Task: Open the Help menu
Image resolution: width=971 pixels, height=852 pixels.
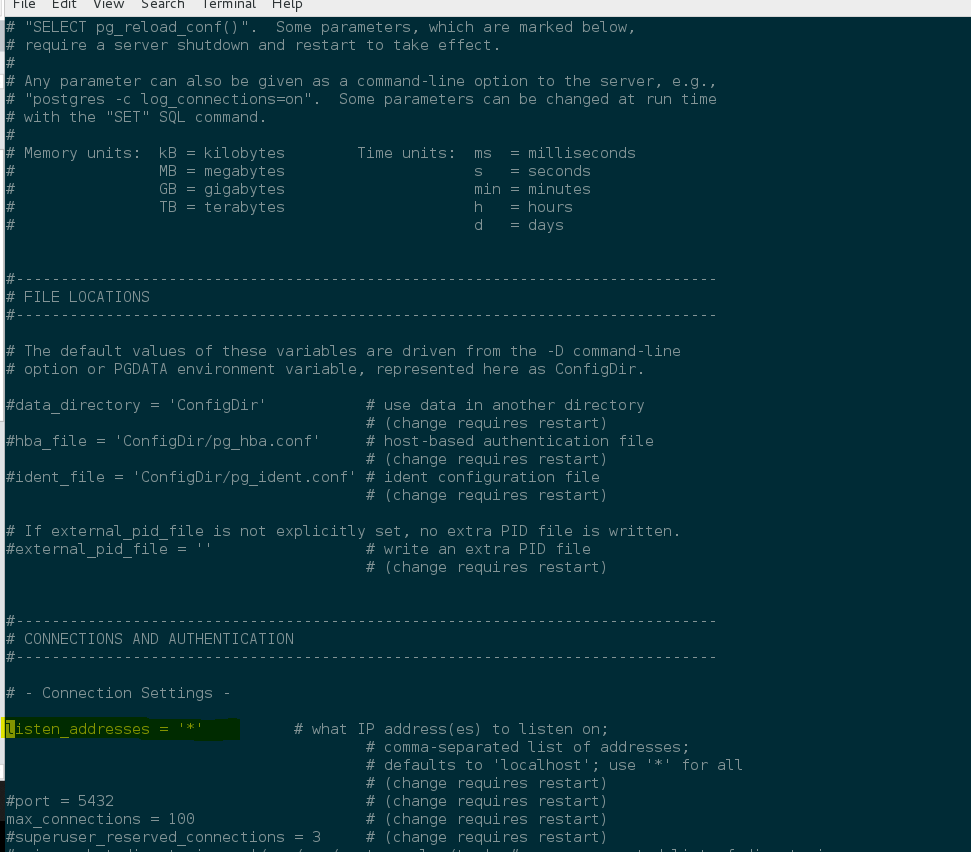Action: point(287,5)
